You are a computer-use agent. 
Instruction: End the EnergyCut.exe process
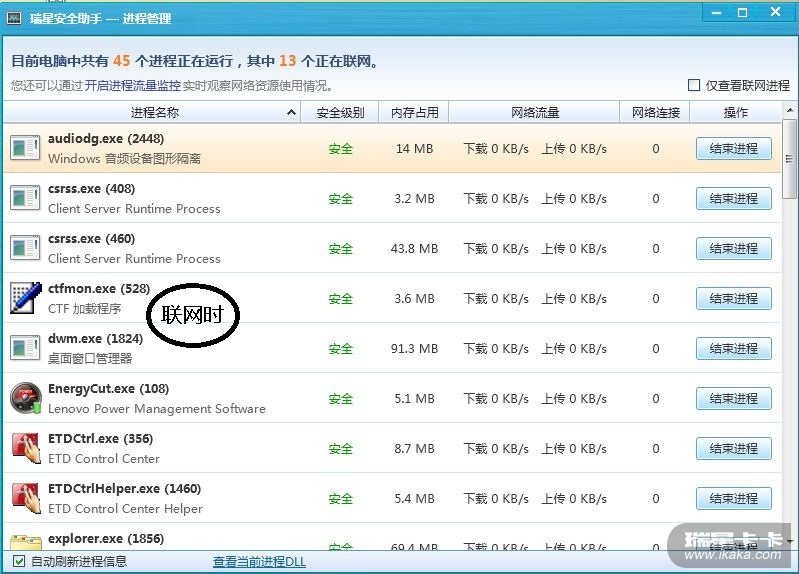tap(734, 398)
